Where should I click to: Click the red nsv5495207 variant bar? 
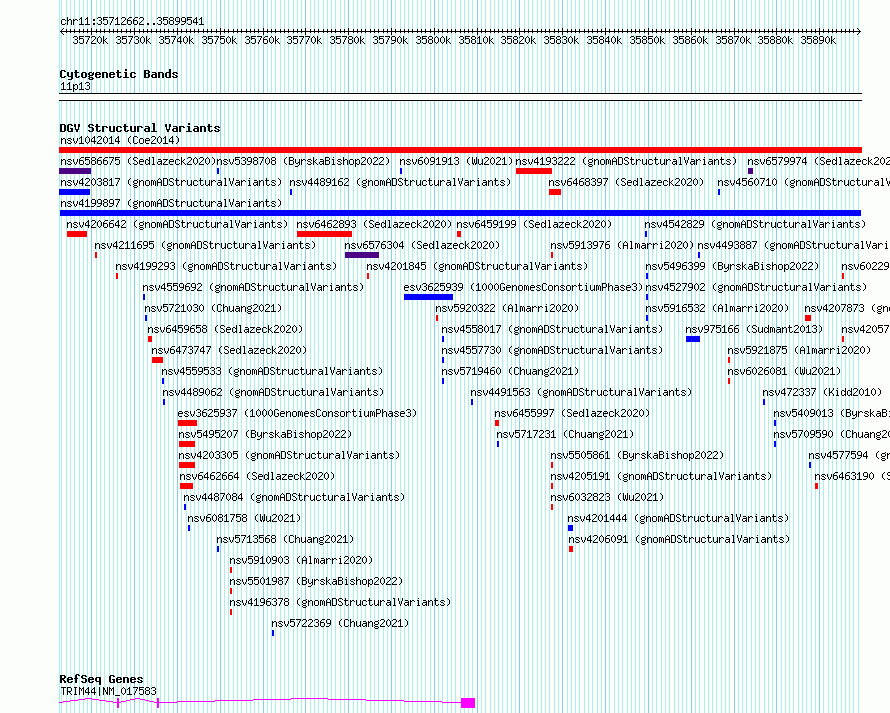(x=187, y=444)
